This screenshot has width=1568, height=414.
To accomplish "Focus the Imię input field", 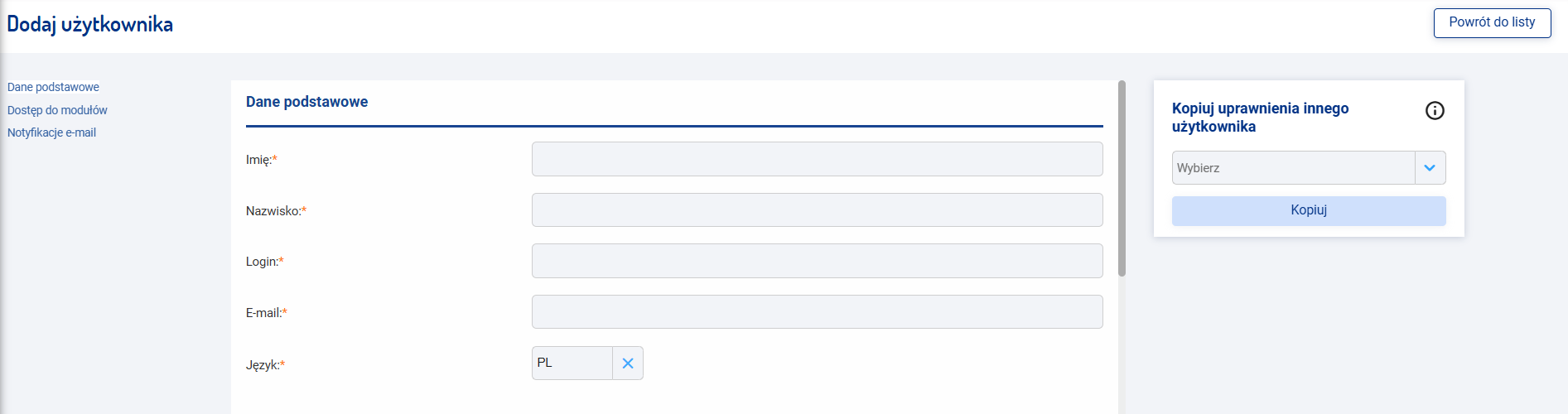I will 817,159.
